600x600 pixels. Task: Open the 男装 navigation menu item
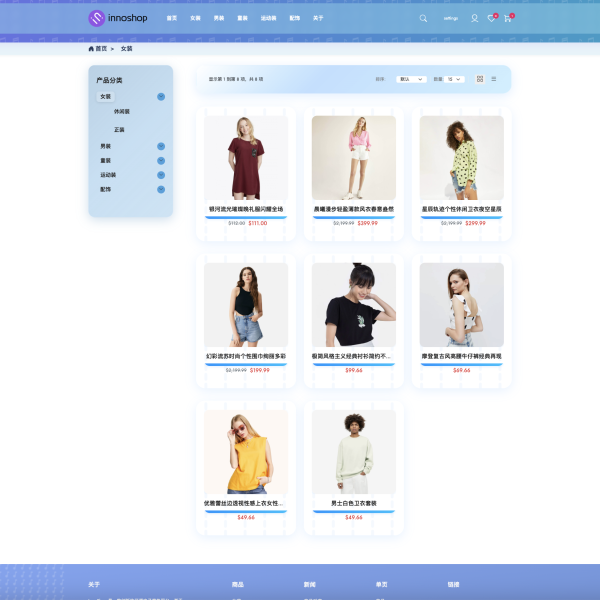(x=219, y=18)
